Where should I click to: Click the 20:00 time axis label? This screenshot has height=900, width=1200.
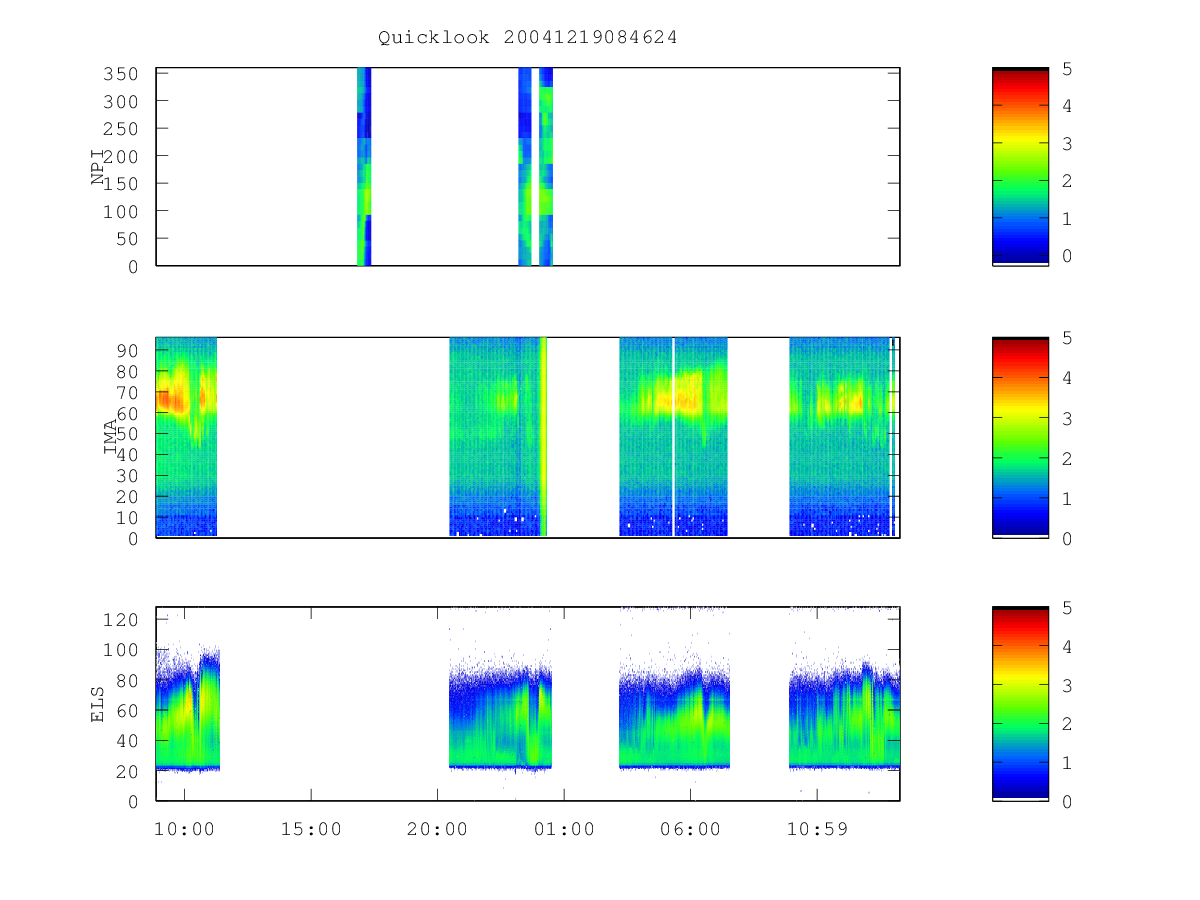coord(438,829)
